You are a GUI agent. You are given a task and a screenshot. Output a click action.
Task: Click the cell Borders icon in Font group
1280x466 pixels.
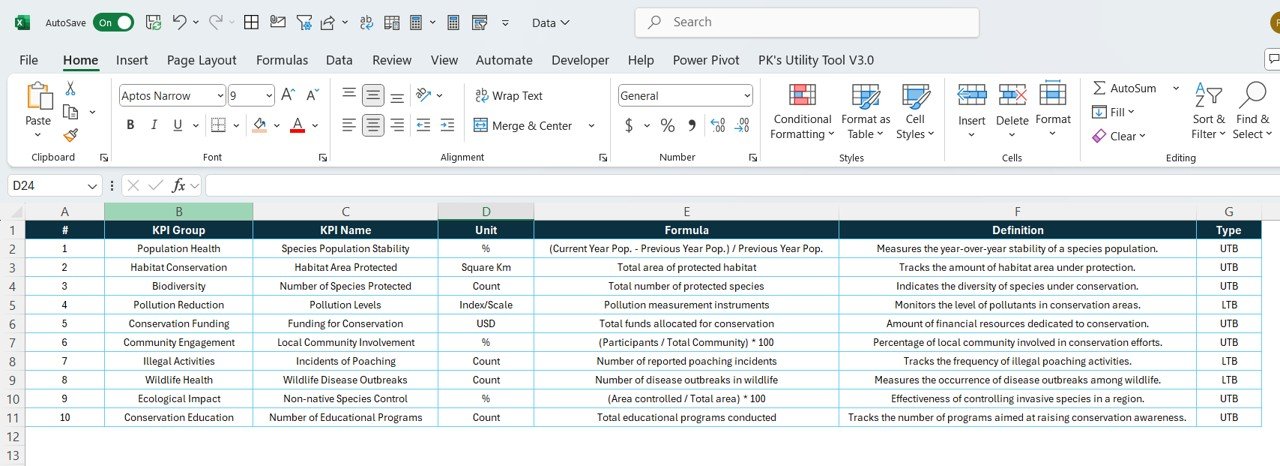[x=218, y=125]
